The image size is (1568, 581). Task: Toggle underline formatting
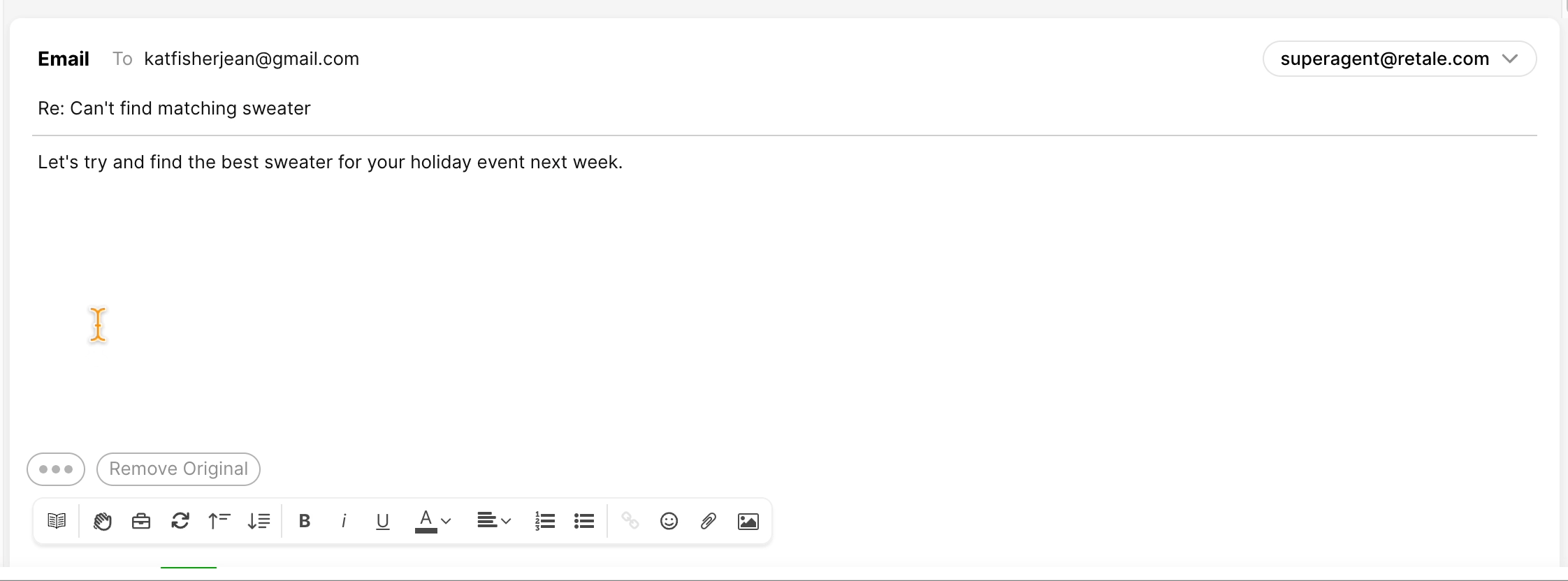tap(383, 521)
